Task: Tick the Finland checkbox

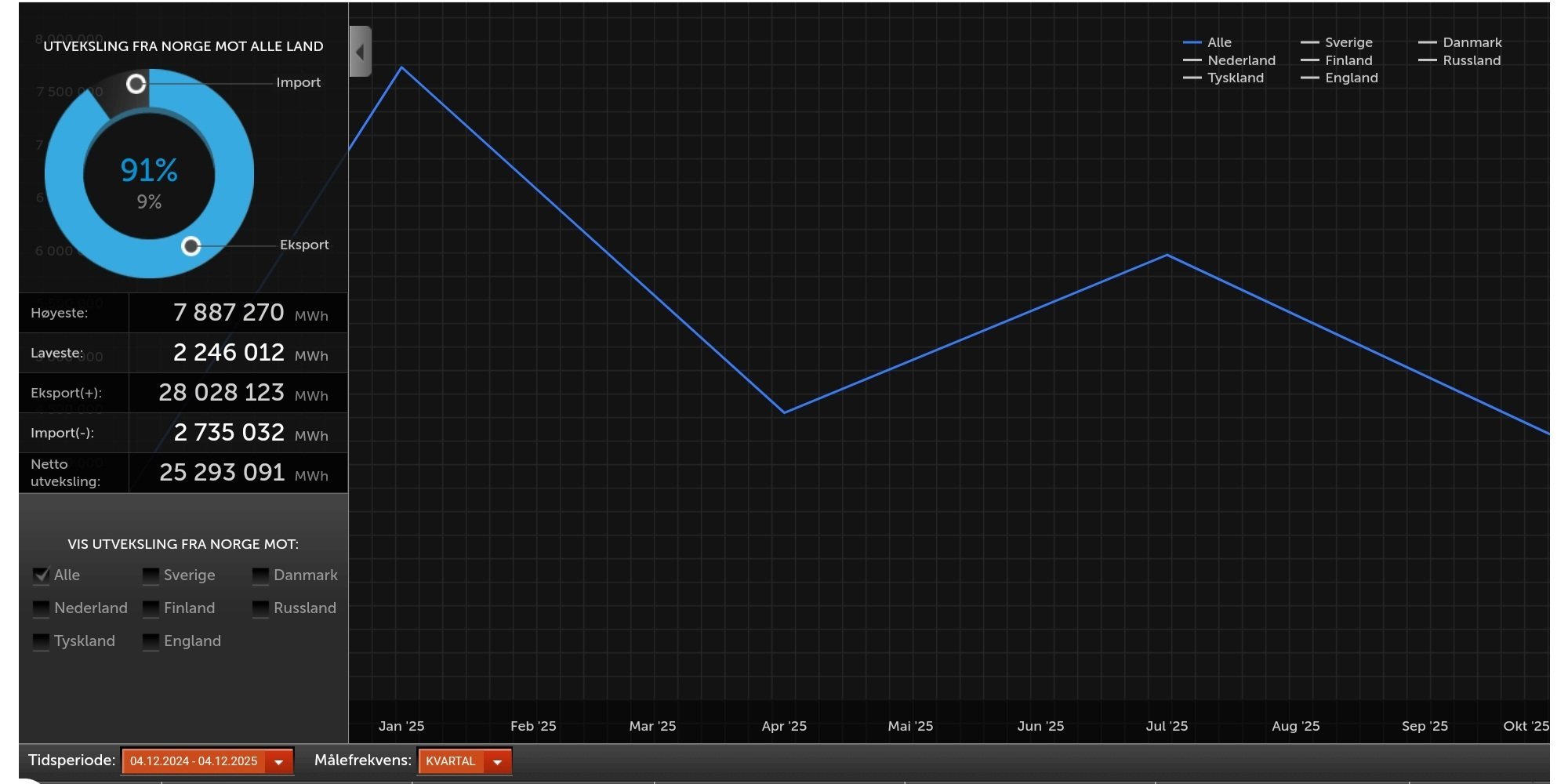Action: point(151,608)
